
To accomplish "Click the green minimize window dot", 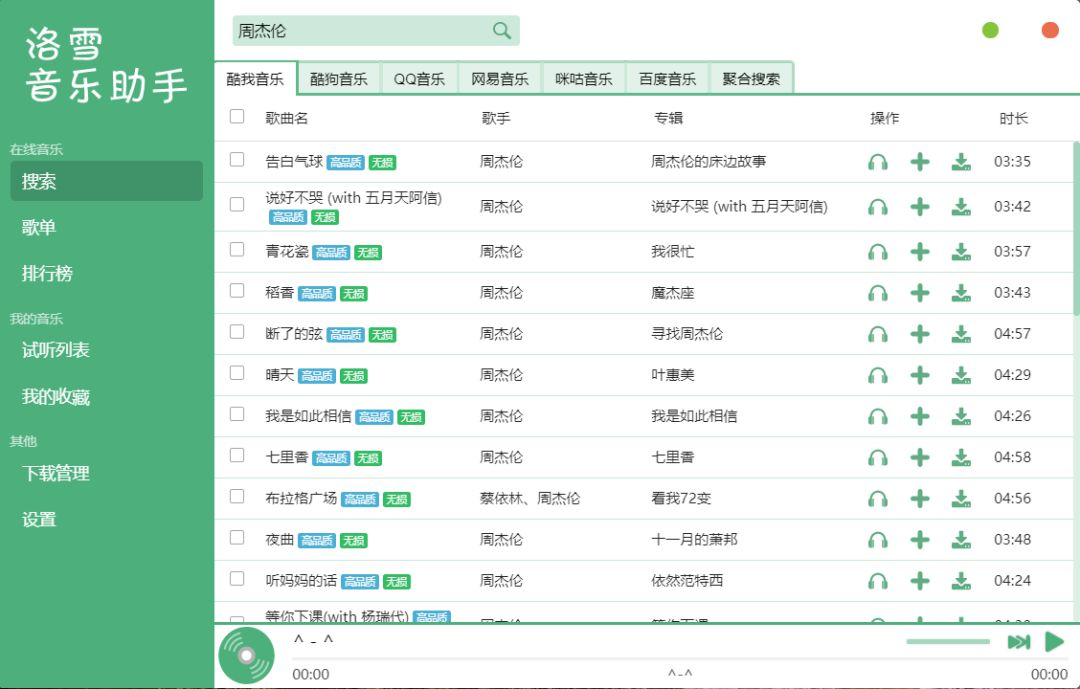I will coord(990,30).
